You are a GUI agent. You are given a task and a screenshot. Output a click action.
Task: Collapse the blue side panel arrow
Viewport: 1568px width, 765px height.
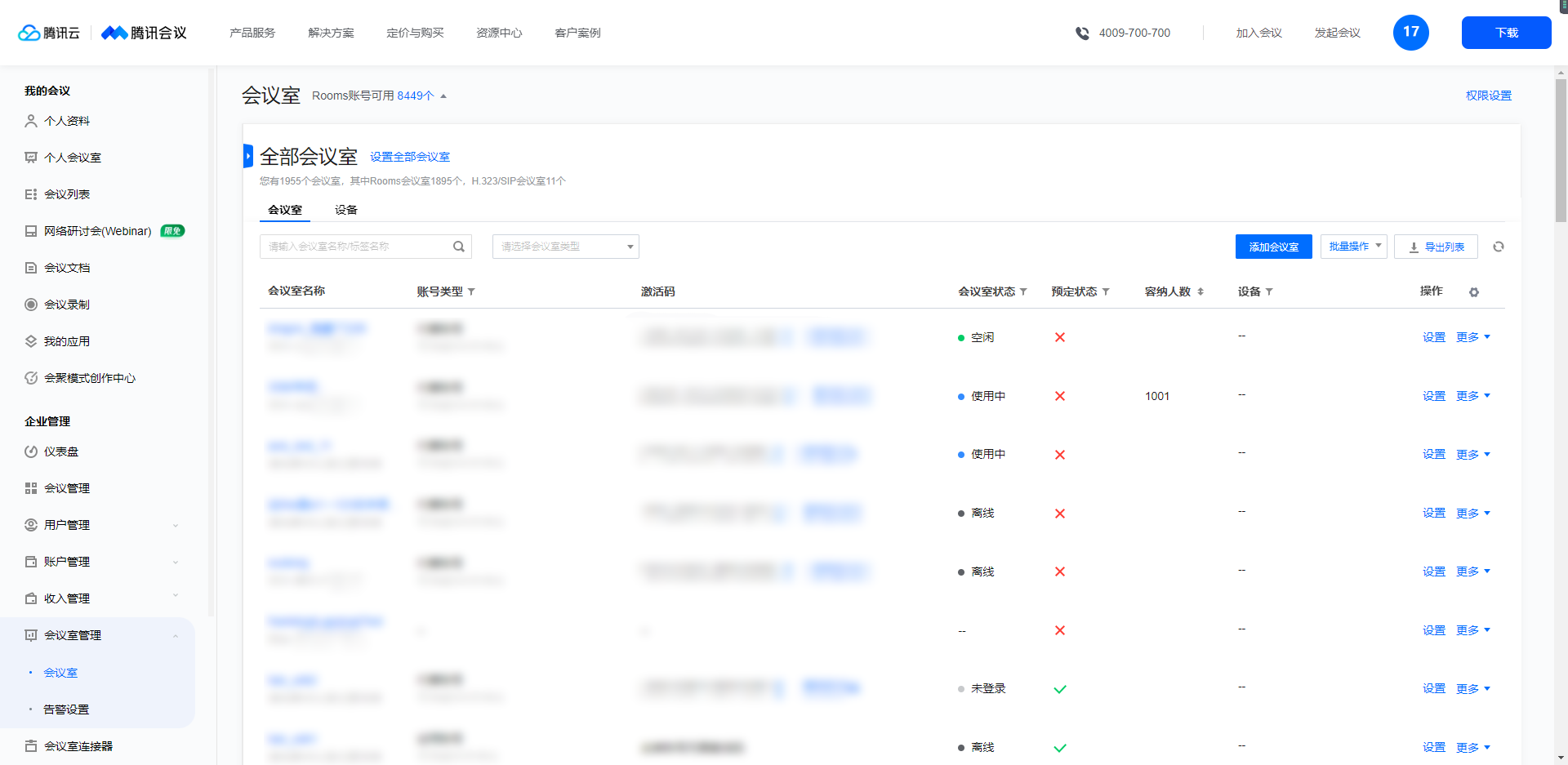click(x=247, y=156)
